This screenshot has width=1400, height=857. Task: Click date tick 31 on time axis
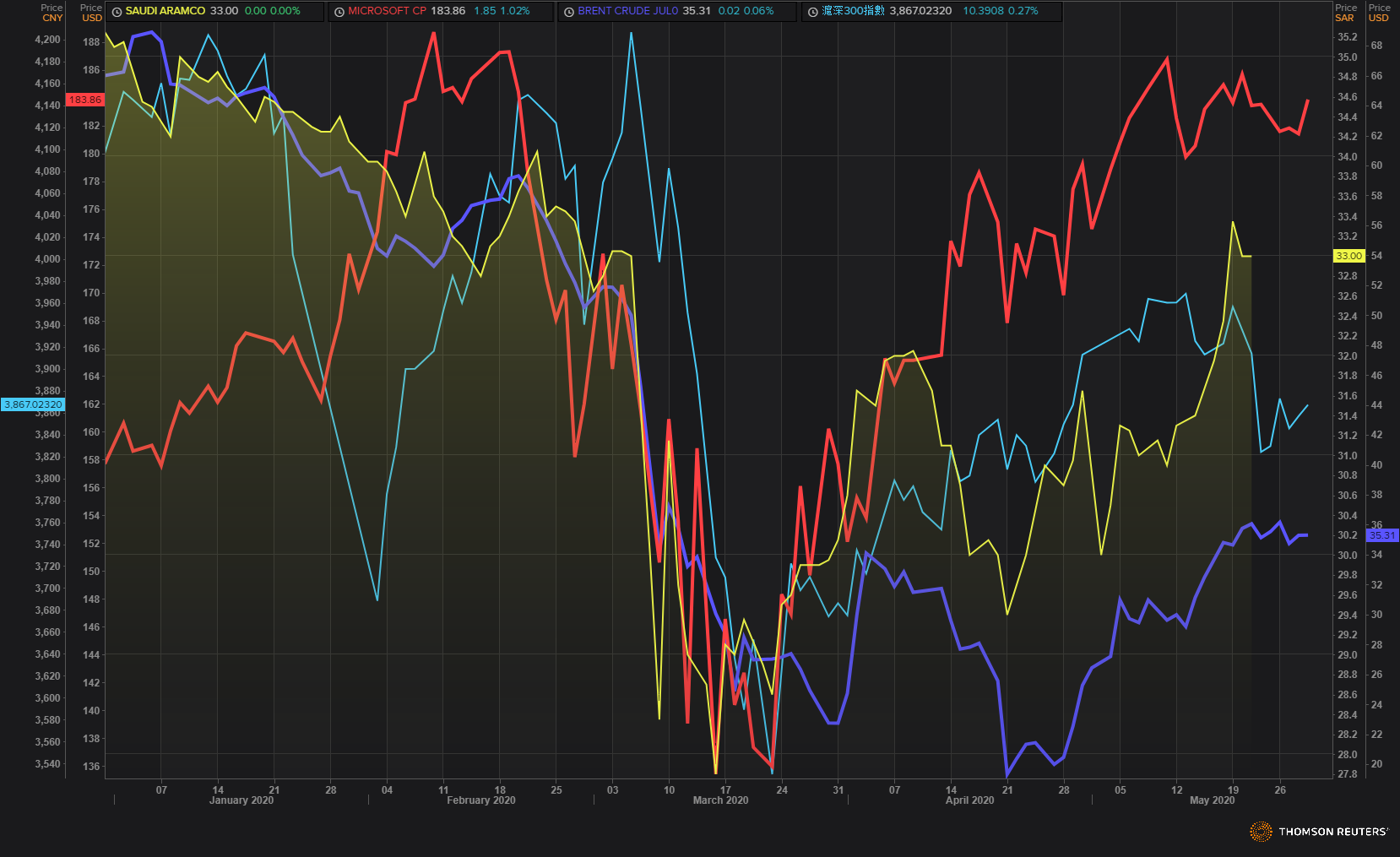coord(838,790)
